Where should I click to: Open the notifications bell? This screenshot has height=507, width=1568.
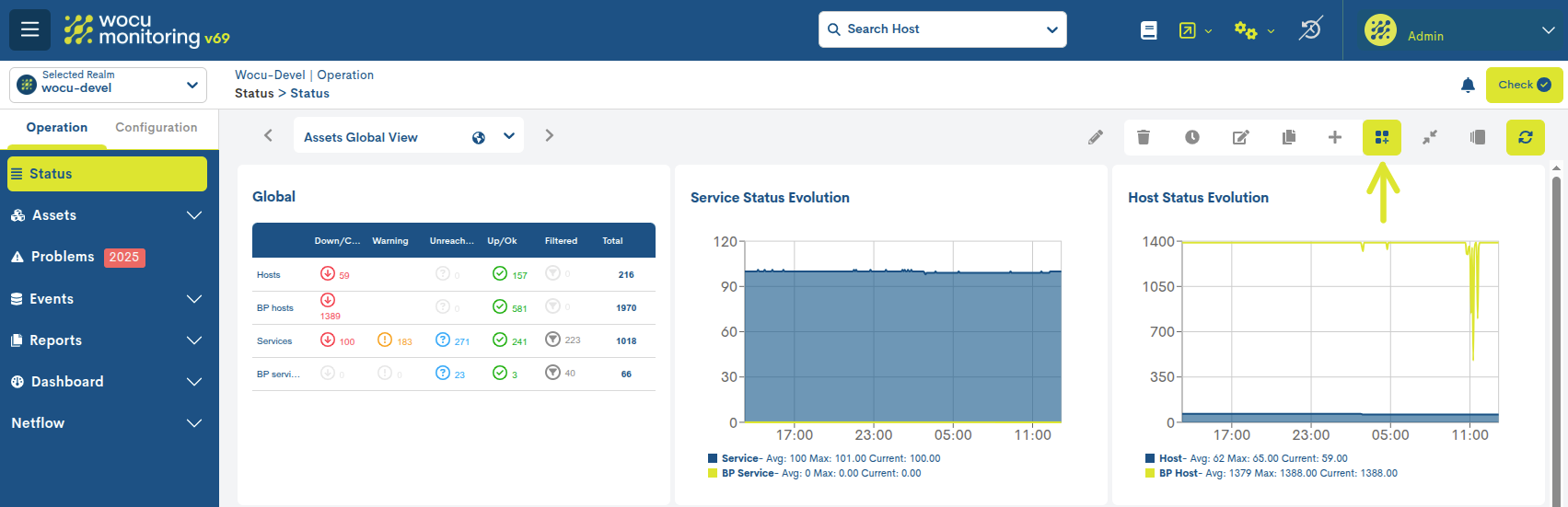click(1468, 86)
